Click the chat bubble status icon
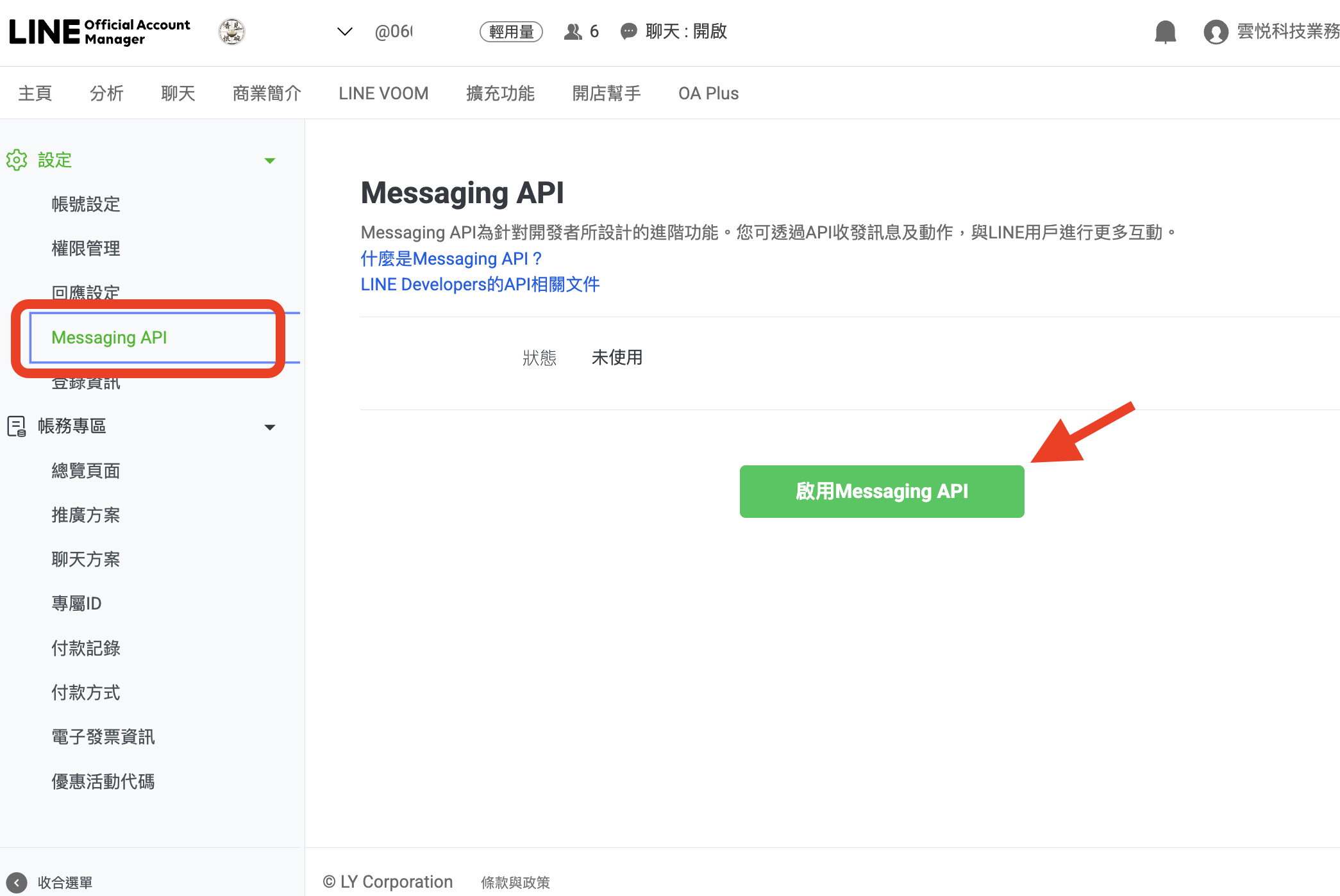The image size is (1340, 896). (x=629, y=31)
